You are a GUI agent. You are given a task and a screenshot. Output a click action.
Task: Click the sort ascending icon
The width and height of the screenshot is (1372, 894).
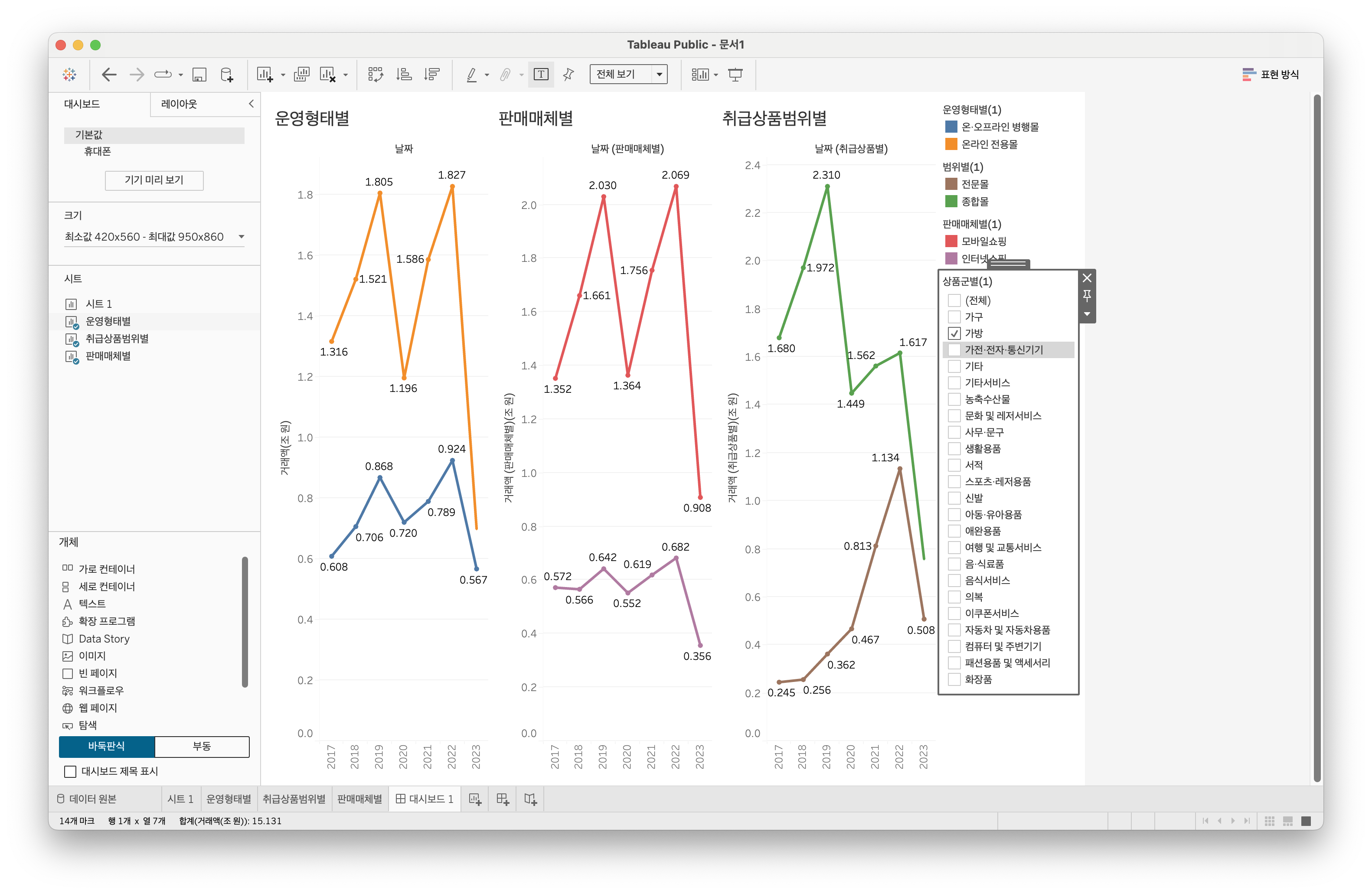pos(404,75)
